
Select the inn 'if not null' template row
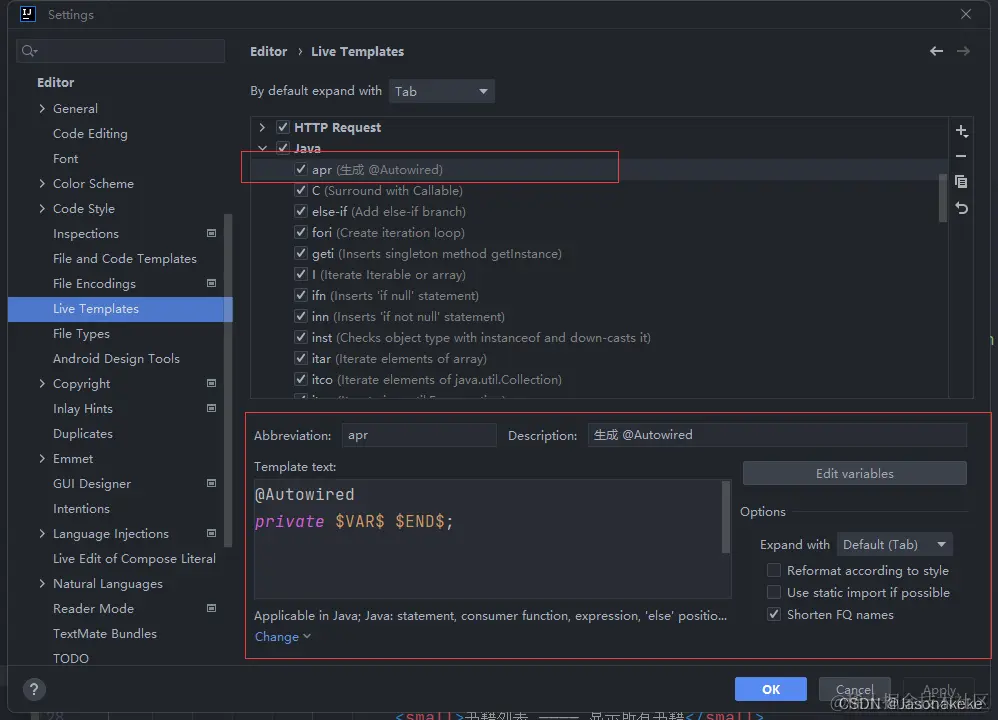pos(599,316)
